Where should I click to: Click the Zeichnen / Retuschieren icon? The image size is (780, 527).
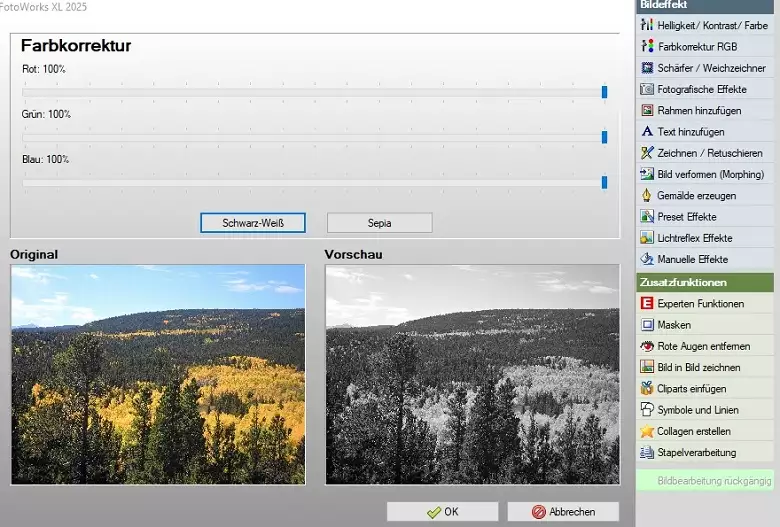(647, 152)
